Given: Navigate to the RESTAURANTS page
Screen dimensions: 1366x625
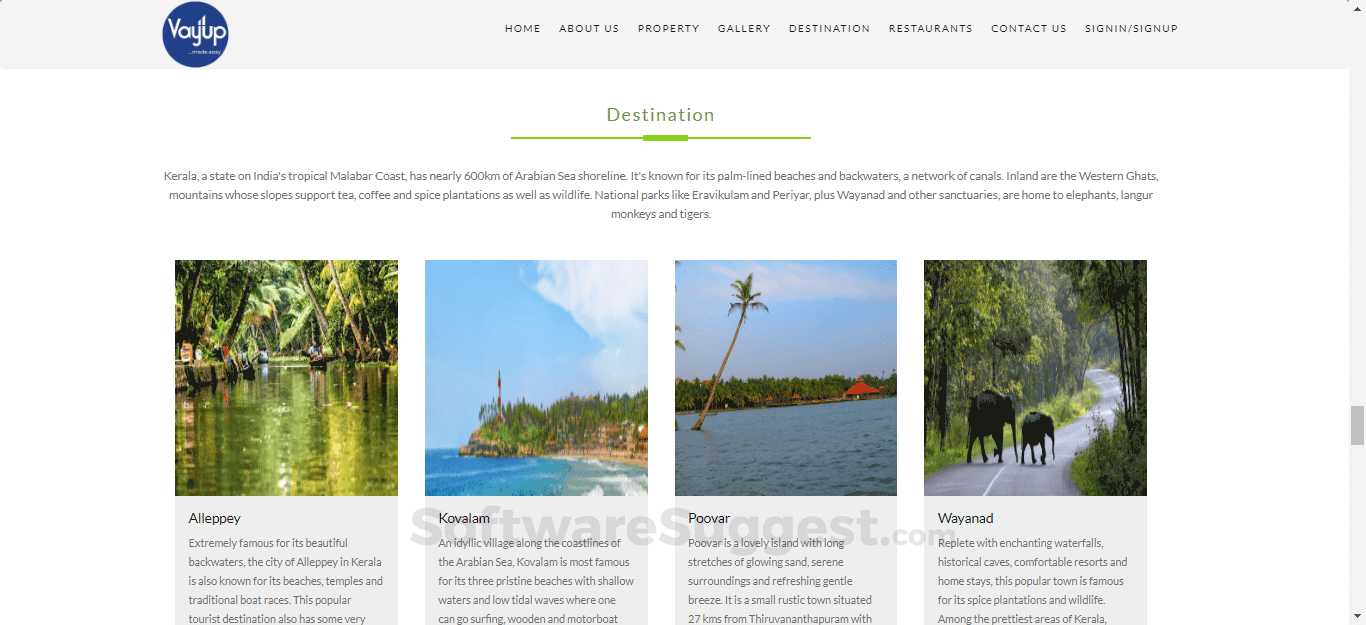Looking at the screenshot, I should point(930,29).
